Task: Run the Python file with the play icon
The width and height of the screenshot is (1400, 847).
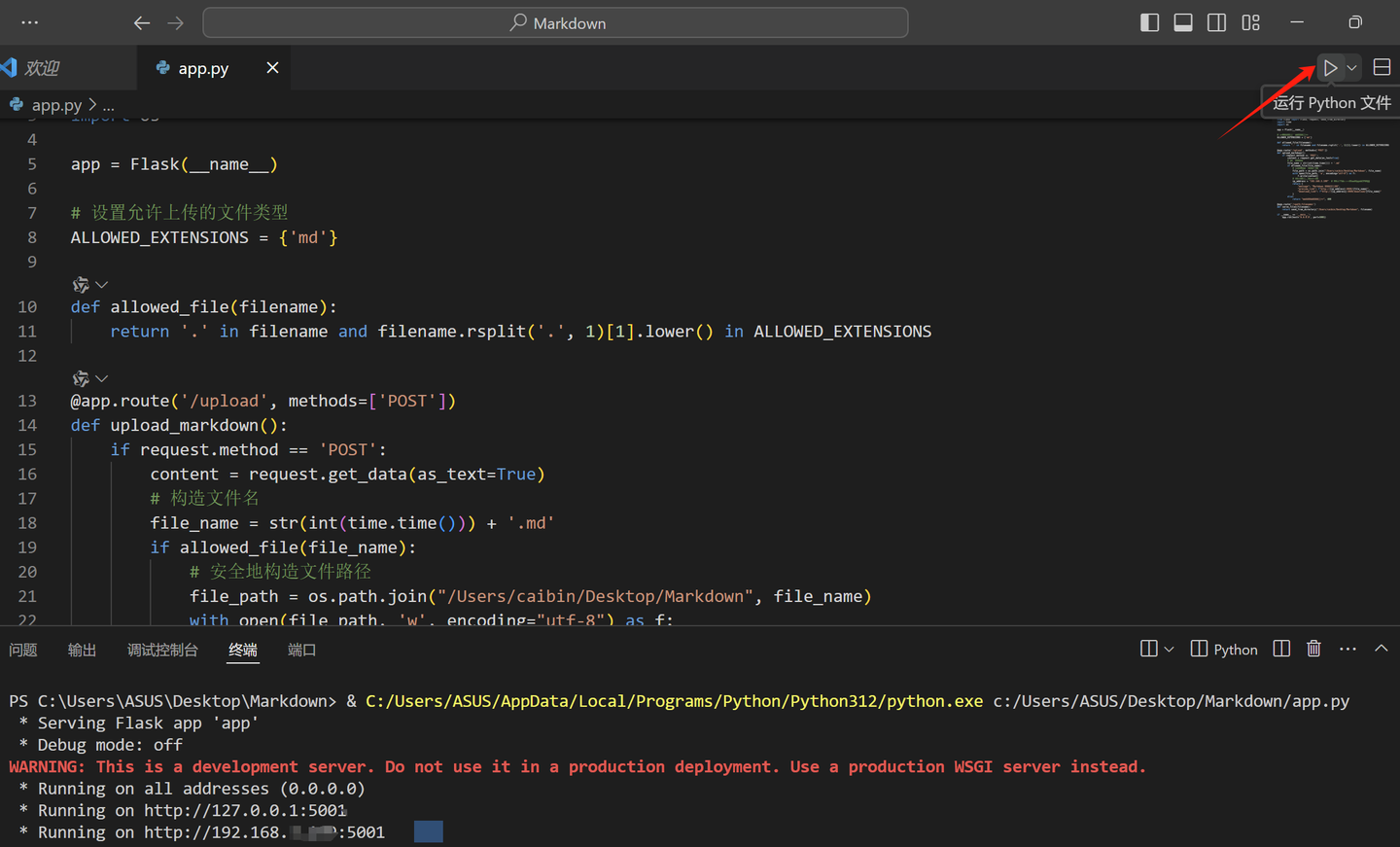Action: (x=1329, y=68)
